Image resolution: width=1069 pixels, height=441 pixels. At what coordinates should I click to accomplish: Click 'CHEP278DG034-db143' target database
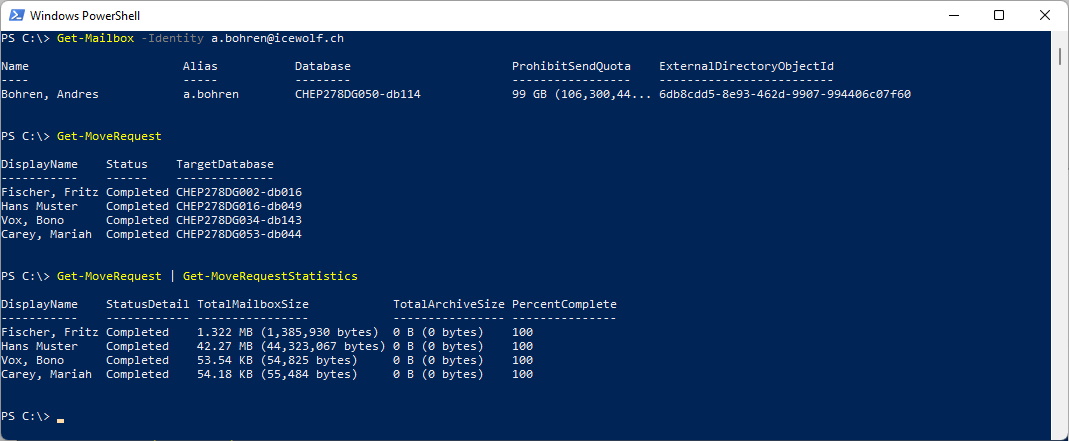click(239, 220)
